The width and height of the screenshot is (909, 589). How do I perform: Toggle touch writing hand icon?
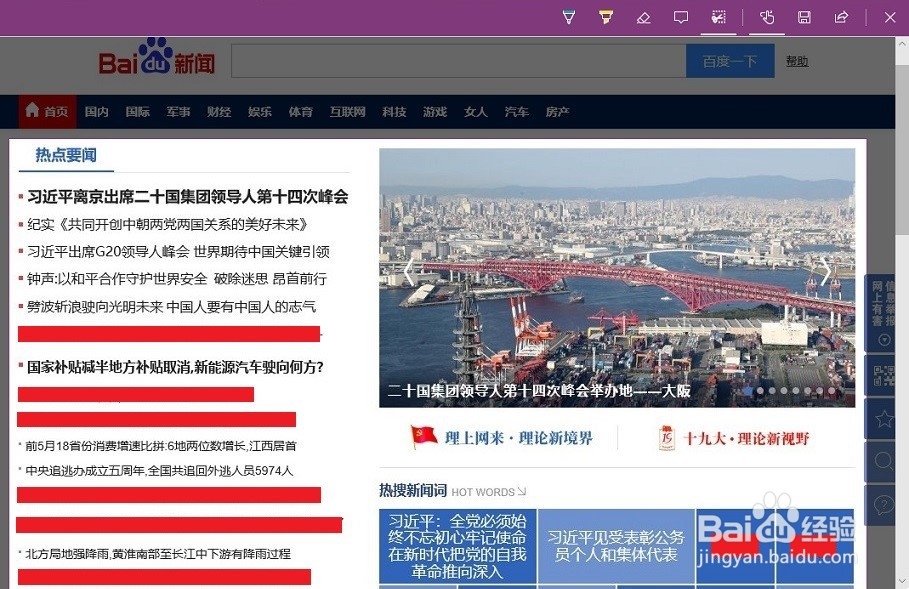point(767,17)
